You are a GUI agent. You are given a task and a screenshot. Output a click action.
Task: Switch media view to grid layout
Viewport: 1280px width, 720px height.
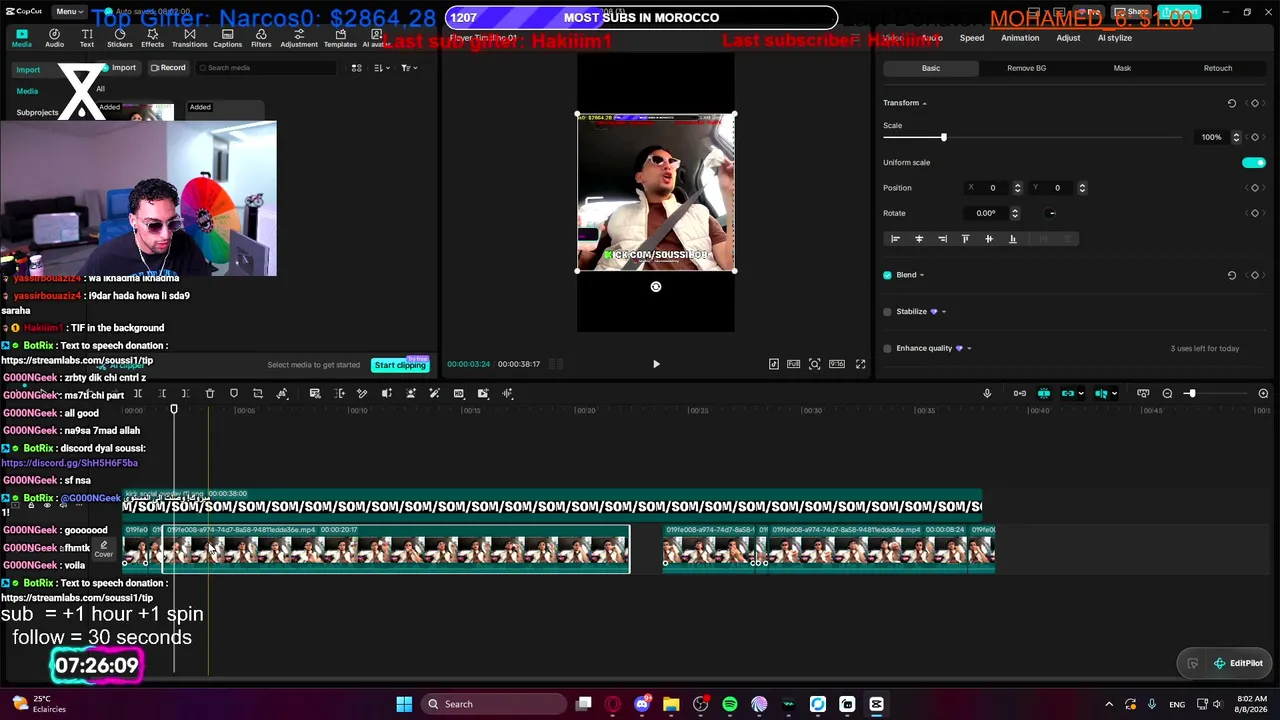[x=356, y=68]
